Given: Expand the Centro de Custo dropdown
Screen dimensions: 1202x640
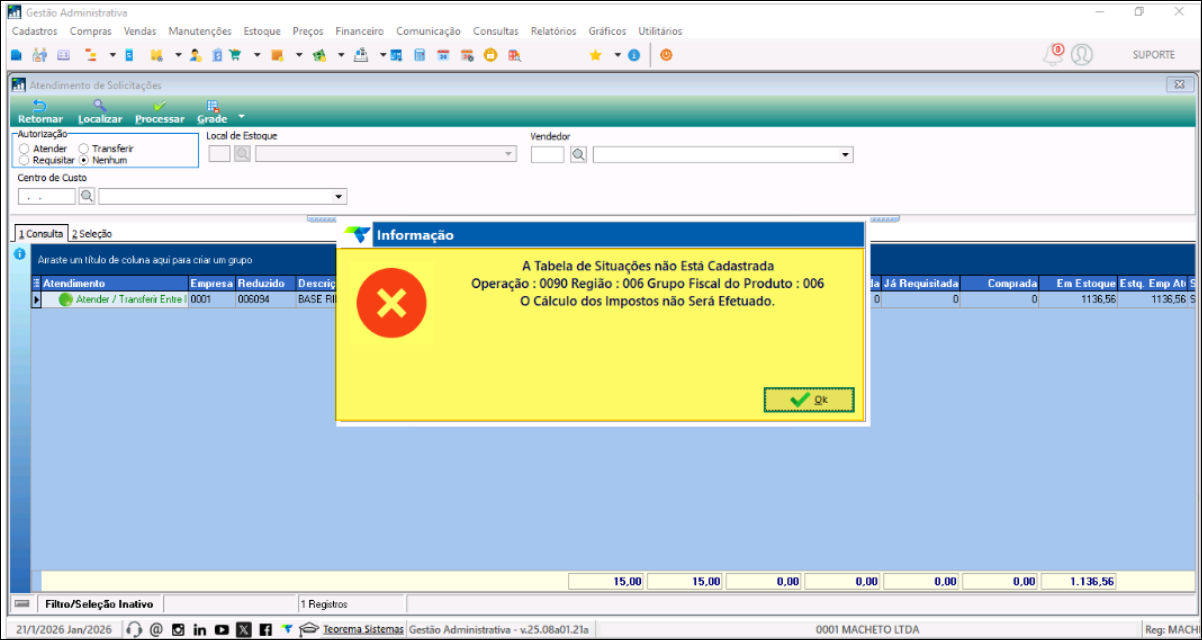Looking at the screenshot, I should (x=339, y=196).
